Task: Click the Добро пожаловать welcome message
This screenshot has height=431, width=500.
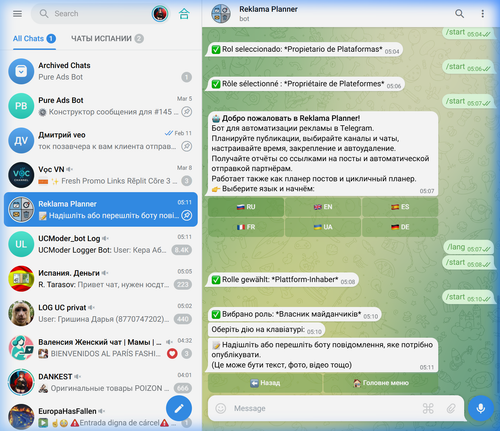Action: (323, 154)
